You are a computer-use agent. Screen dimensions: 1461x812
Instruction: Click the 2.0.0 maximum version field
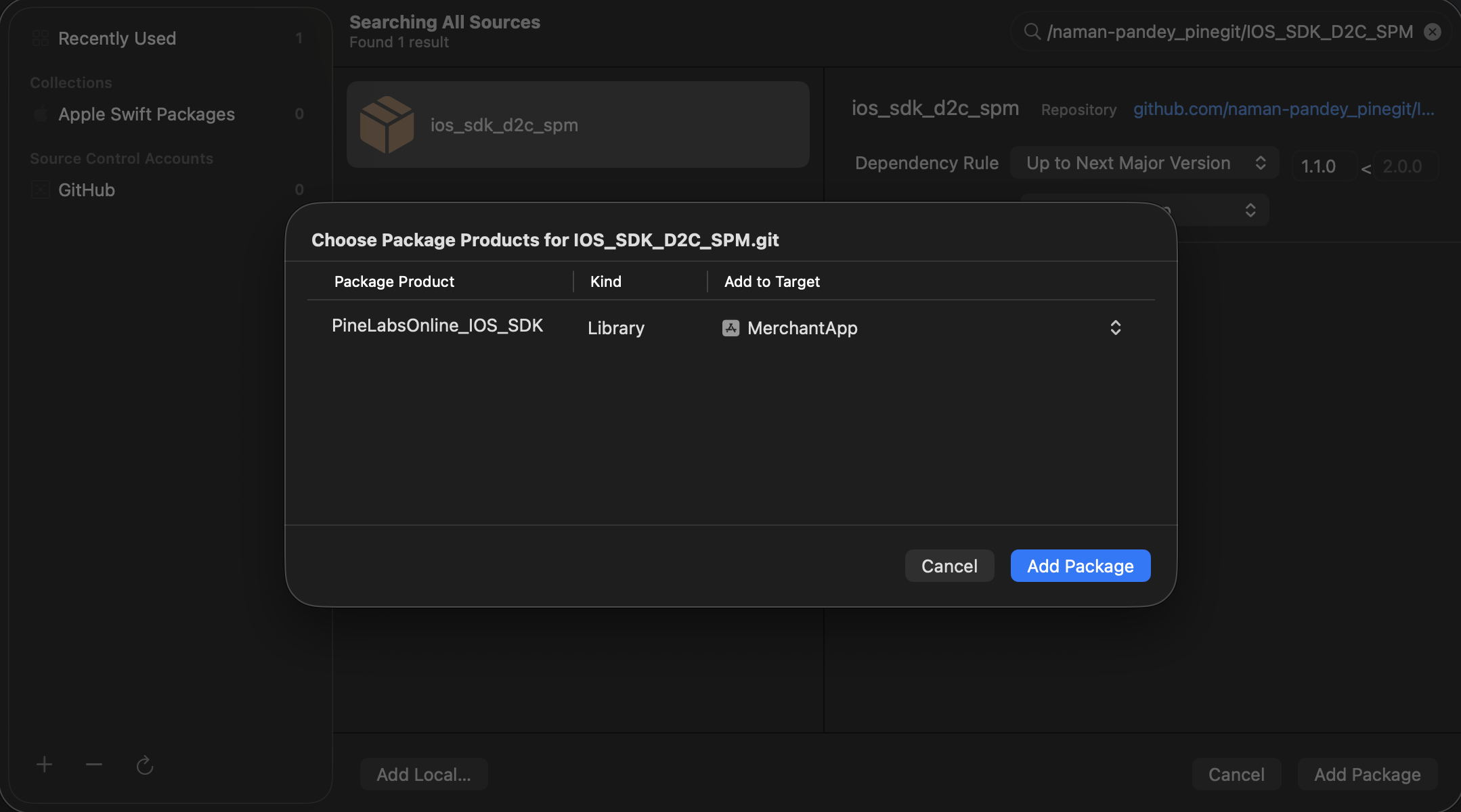[1408, 166]
